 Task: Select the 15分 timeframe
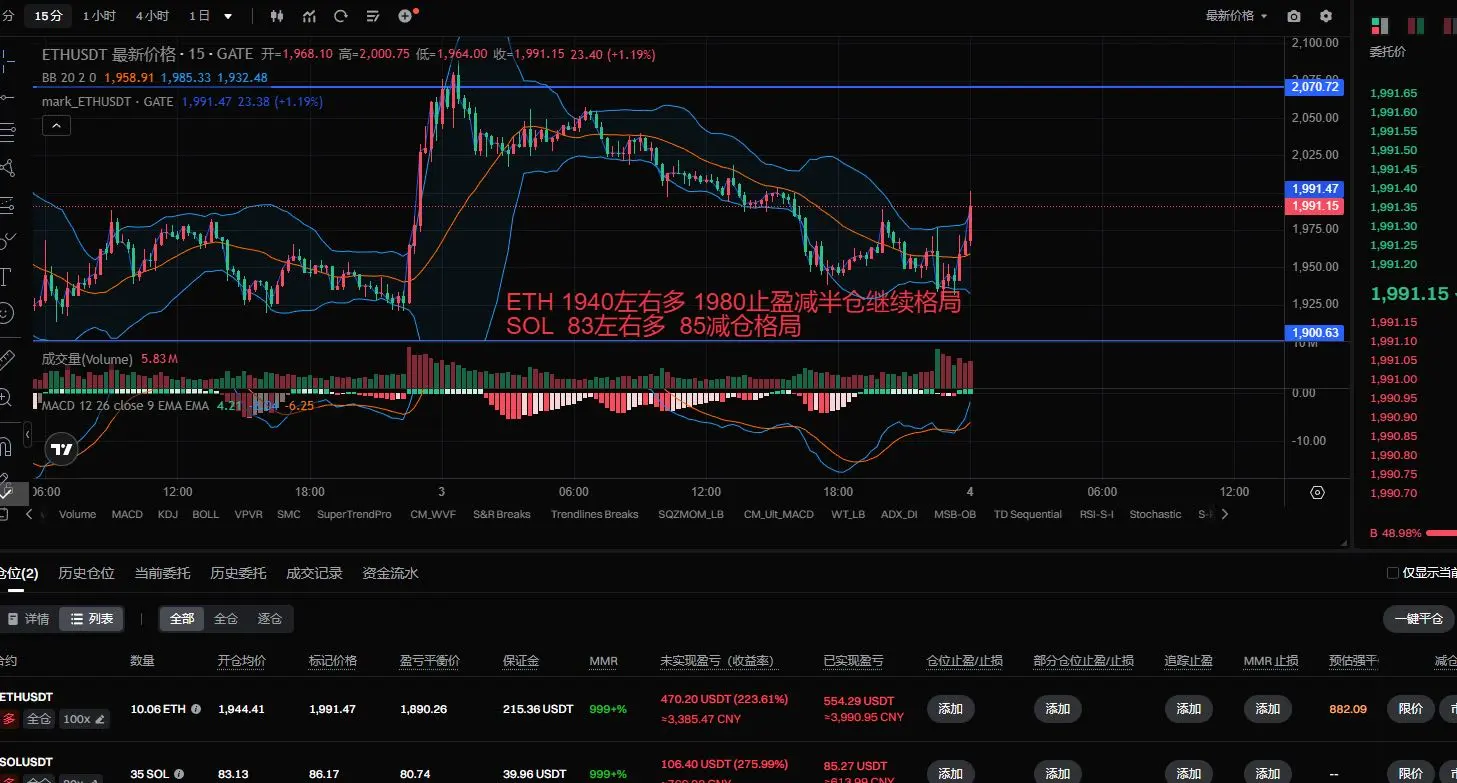(48, 16)
